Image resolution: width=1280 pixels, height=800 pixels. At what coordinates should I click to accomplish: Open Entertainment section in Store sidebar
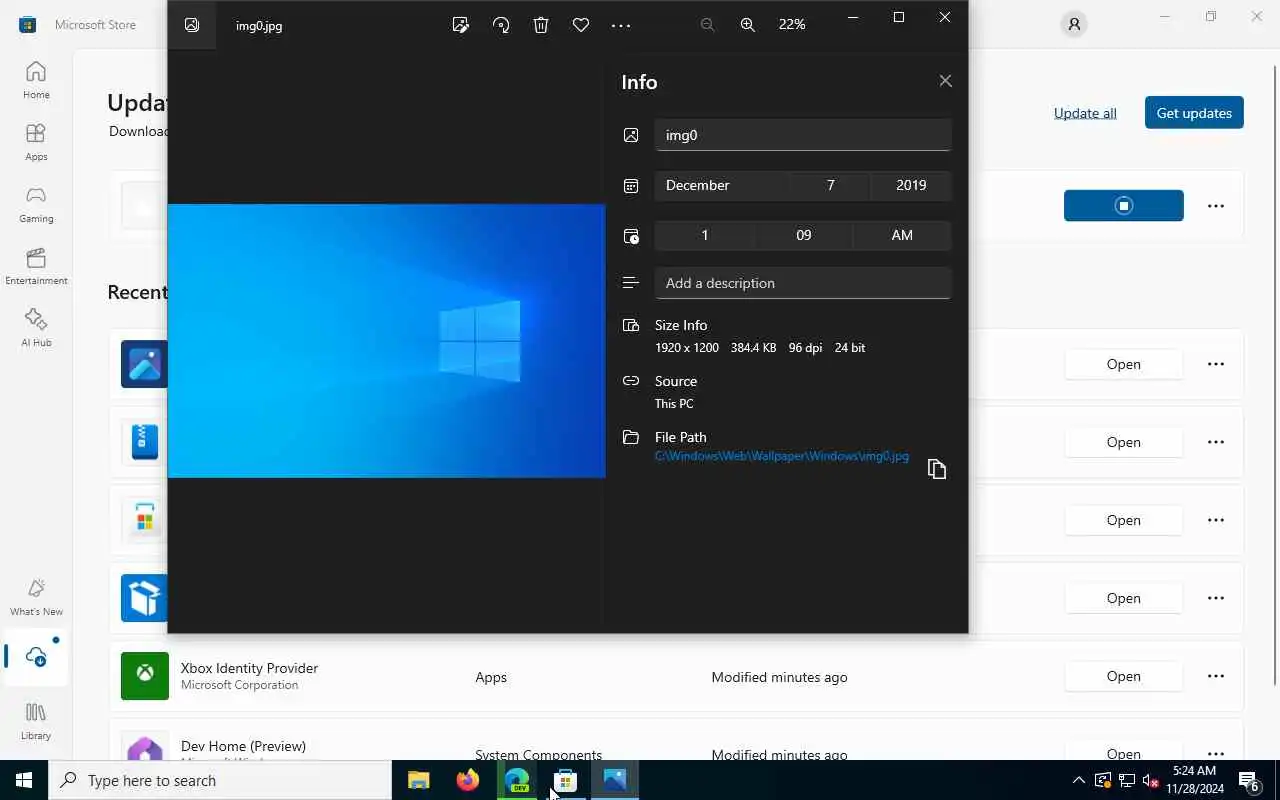[x=36, y=266]
